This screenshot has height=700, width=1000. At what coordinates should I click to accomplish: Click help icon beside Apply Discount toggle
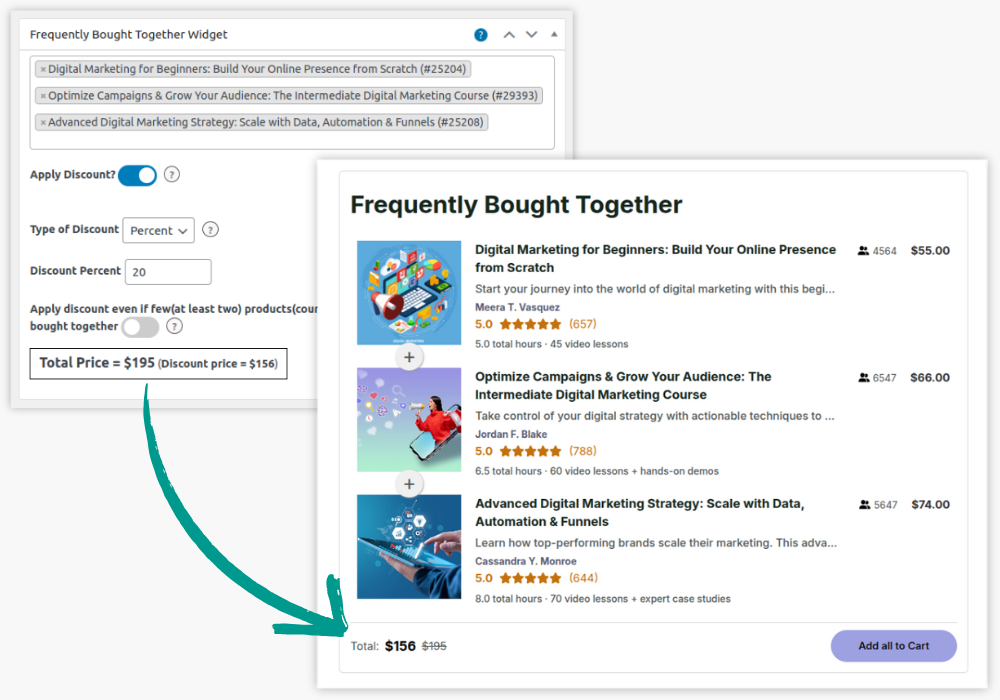click(172, 175)
